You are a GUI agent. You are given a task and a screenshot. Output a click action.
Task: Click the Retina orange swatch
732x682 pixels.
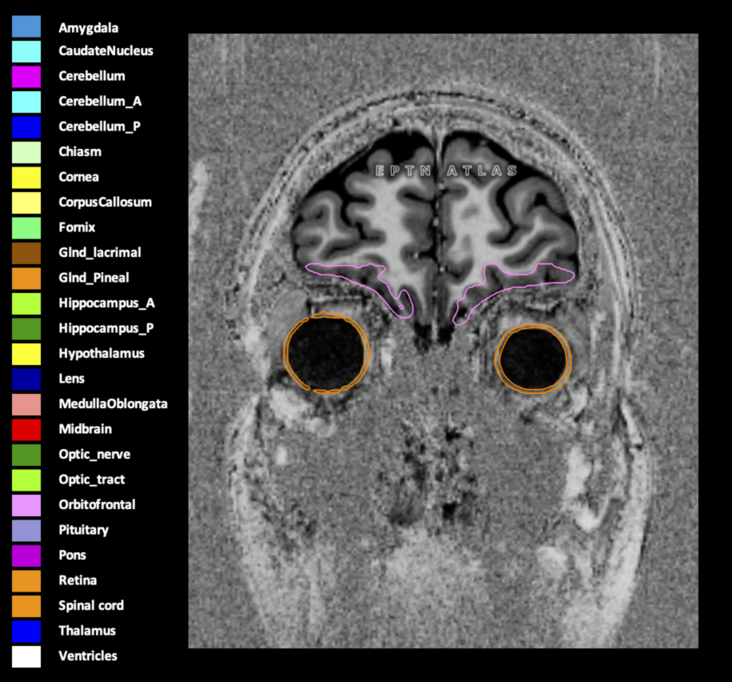26,581
